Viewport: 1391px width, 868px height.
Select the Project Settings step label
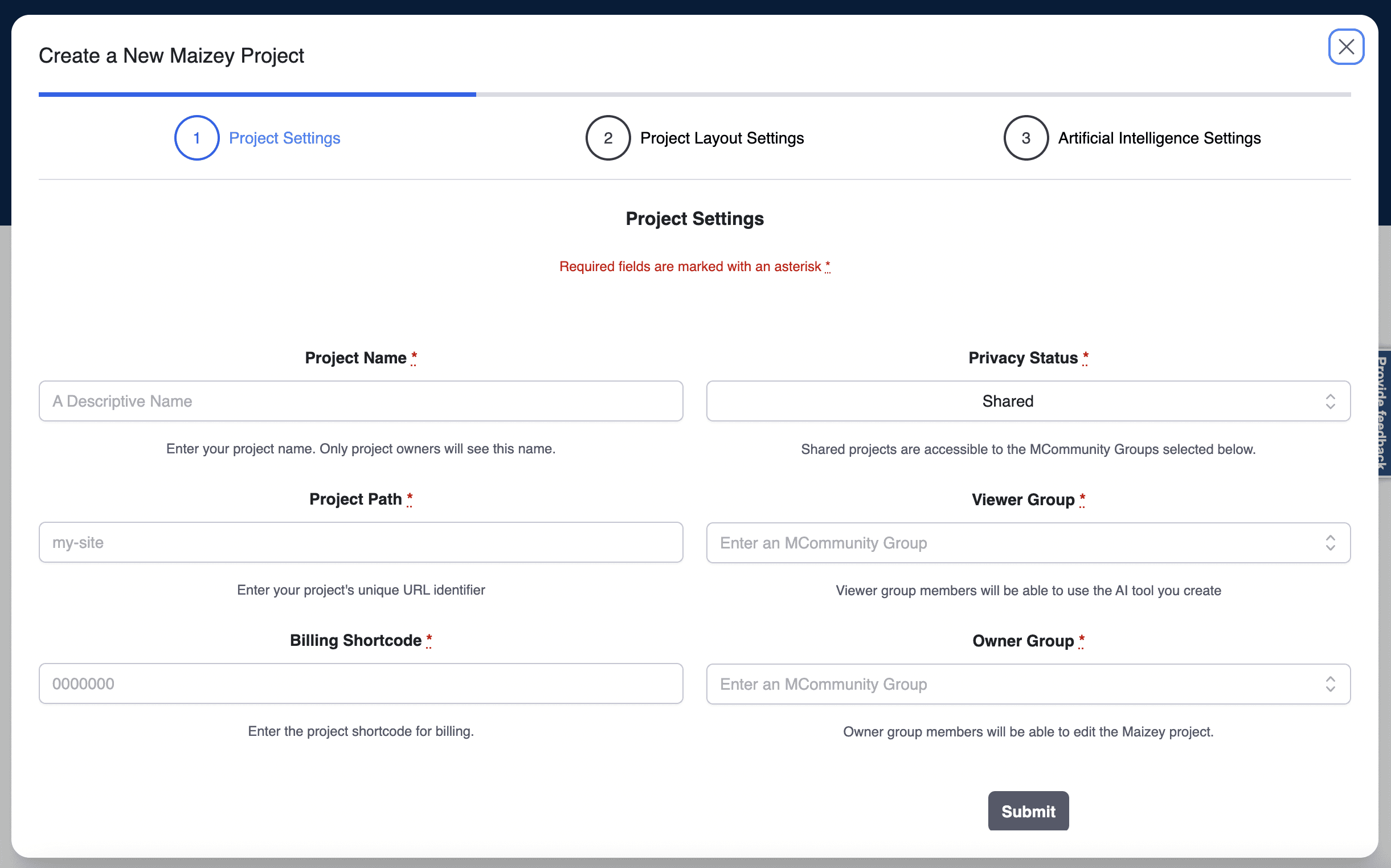click(x=284, y=138)
